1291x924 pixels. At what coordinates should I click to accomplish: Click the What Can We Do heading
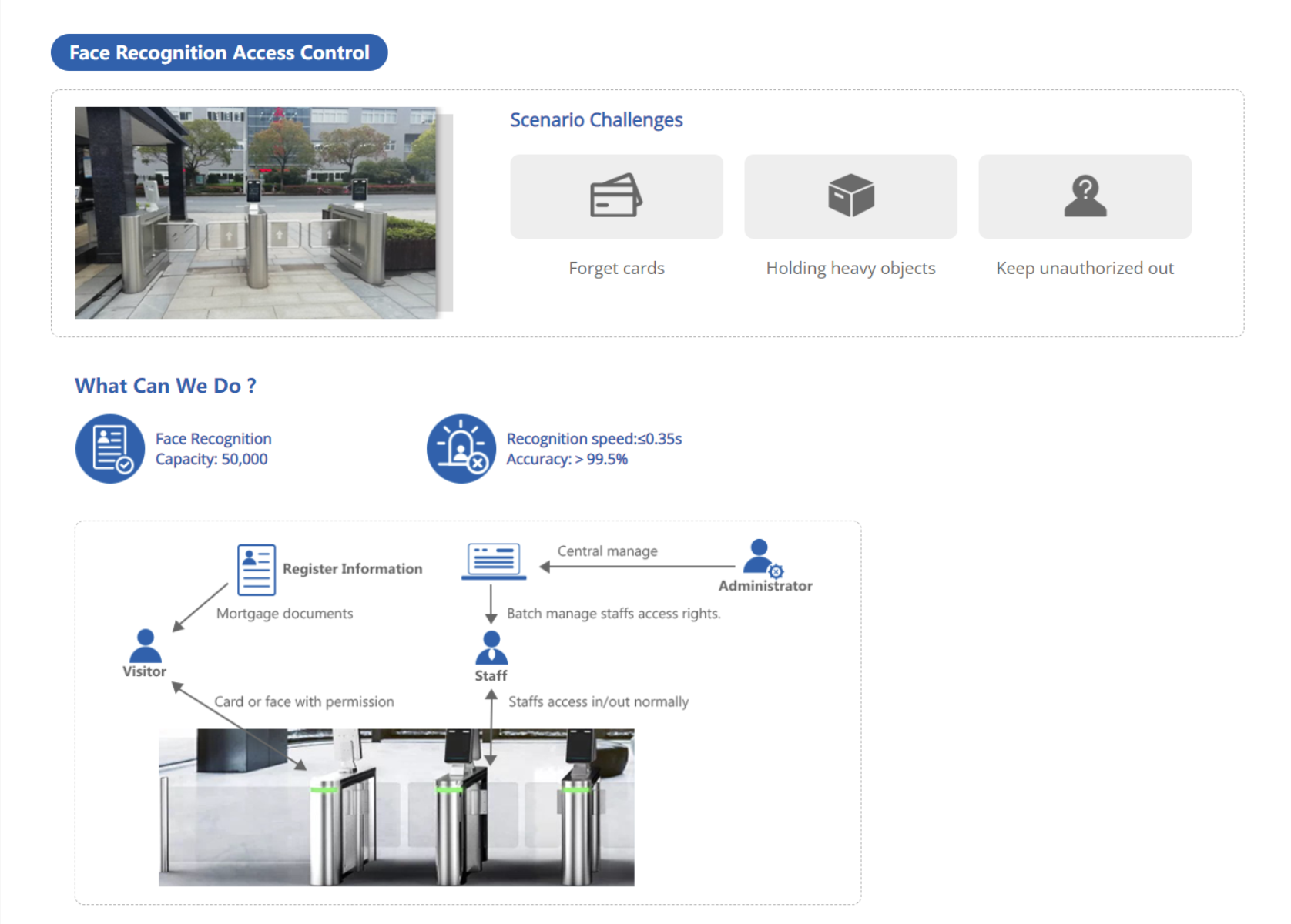(x=166, y=386)
